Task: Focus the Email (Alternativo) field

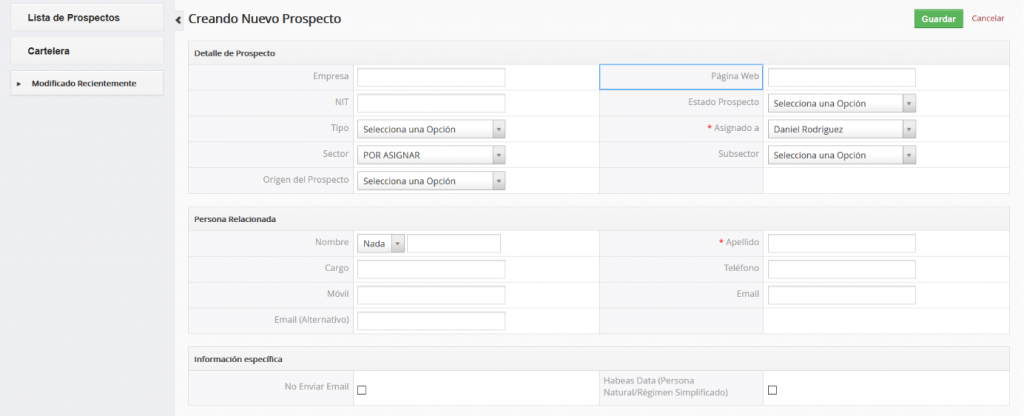Action: 431,321
